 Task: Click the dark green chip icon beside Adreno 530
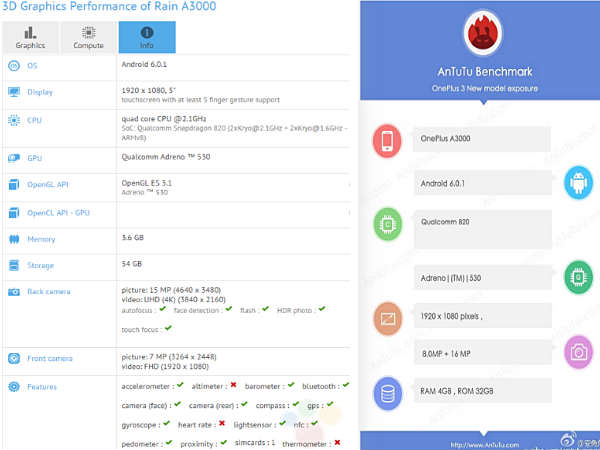[578, 277]
